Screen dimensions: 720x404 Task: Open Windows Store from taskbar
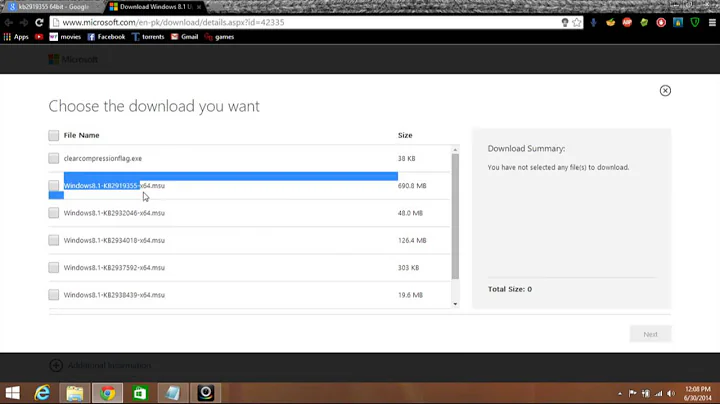click(140, 393)
